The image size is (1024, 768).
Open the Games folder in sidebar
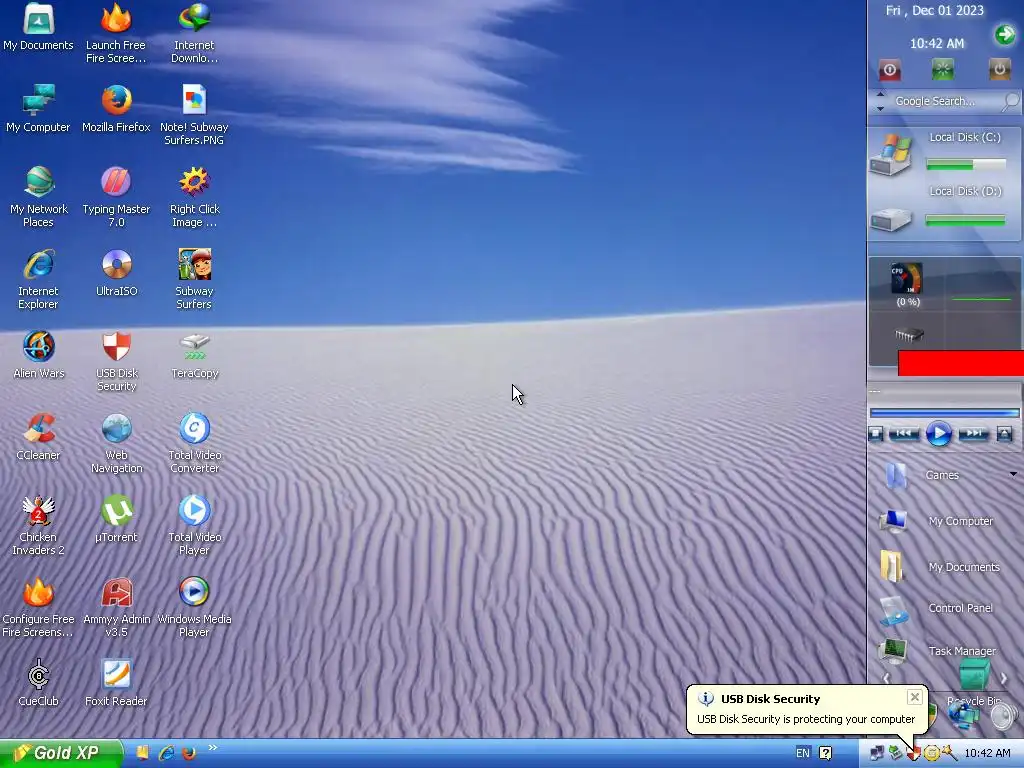(x=921, y=475)
